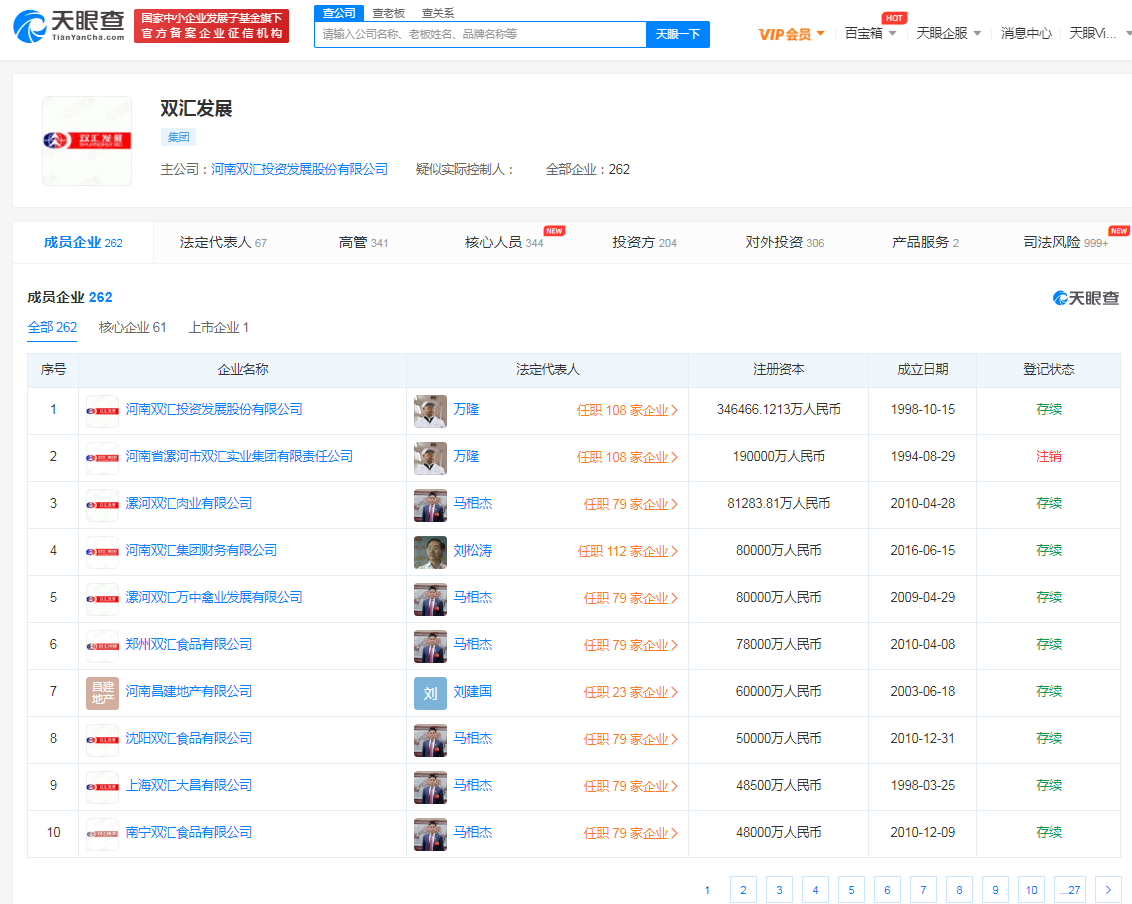
Task: Switch to 查公司 search tab
Action: (x=339, y=13)
